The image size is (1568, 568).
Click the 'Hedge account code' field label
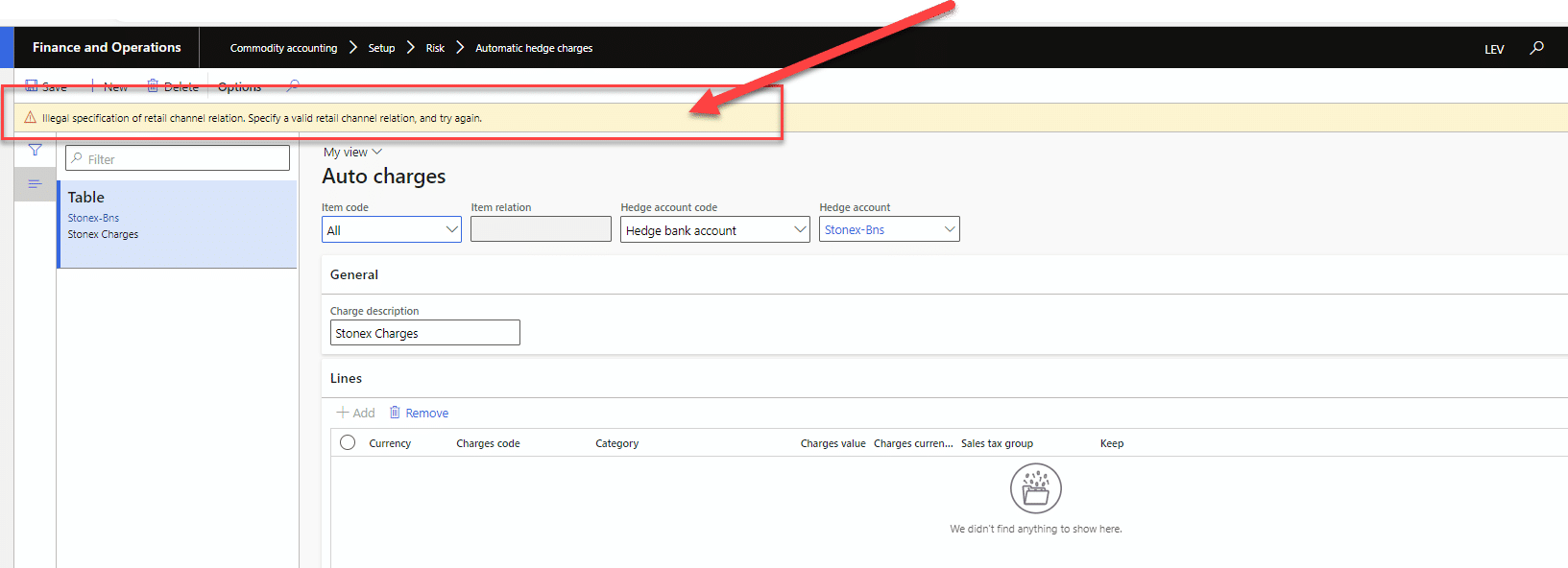668,207
